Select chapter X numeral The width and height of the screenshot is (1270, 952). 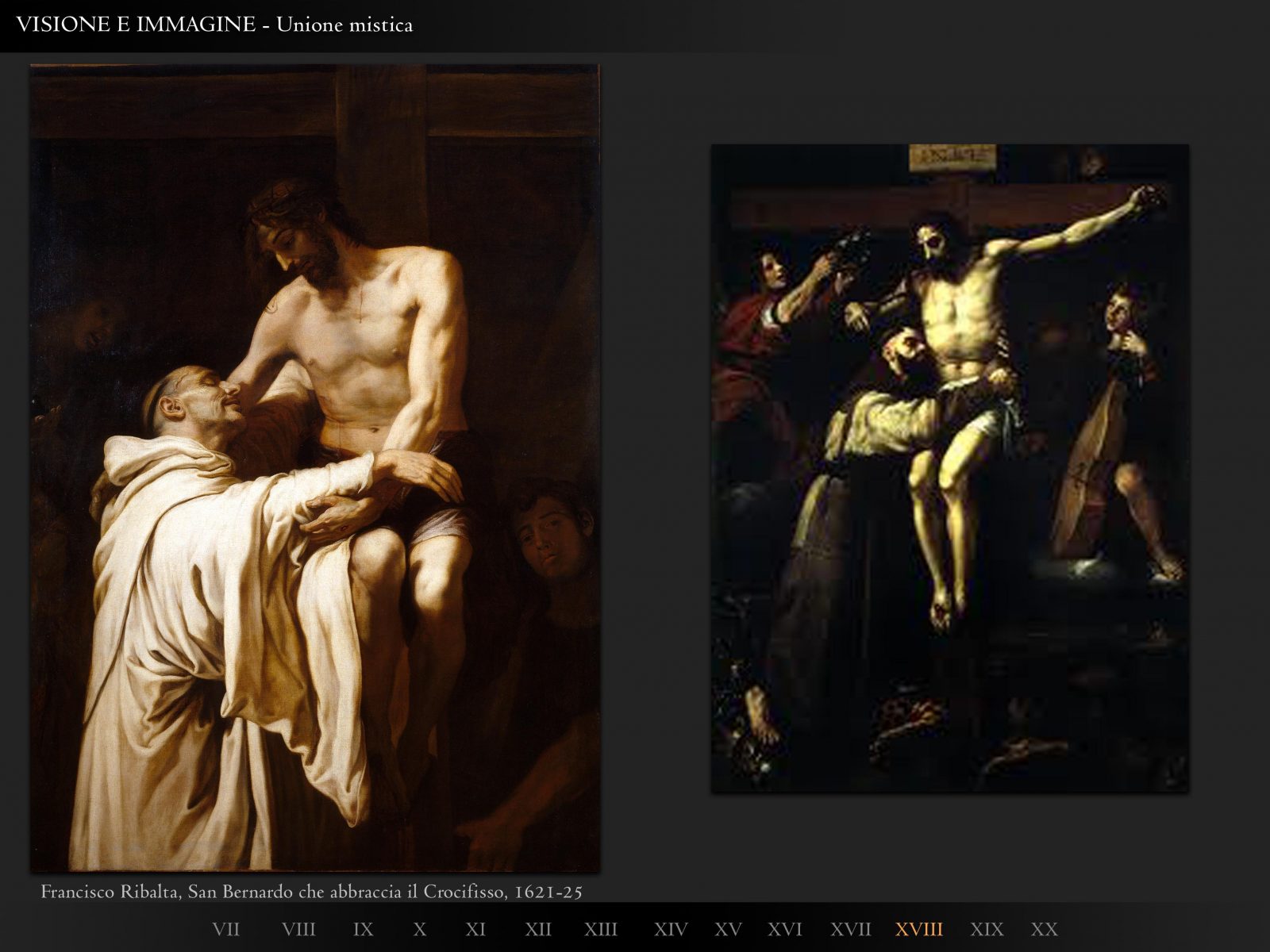point(420,929)
